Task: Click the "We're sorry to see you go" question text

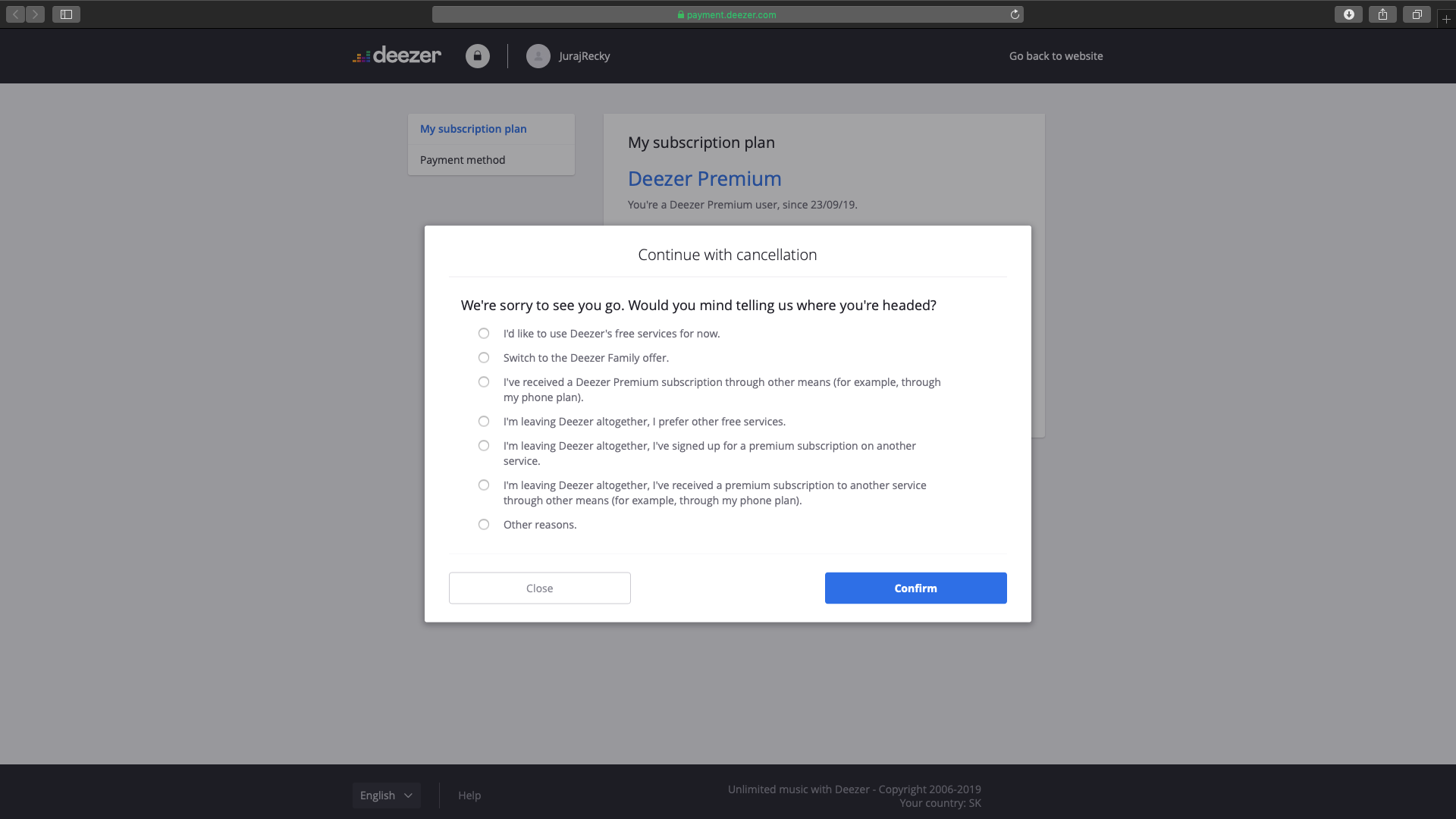Action: tap(698, 306)
